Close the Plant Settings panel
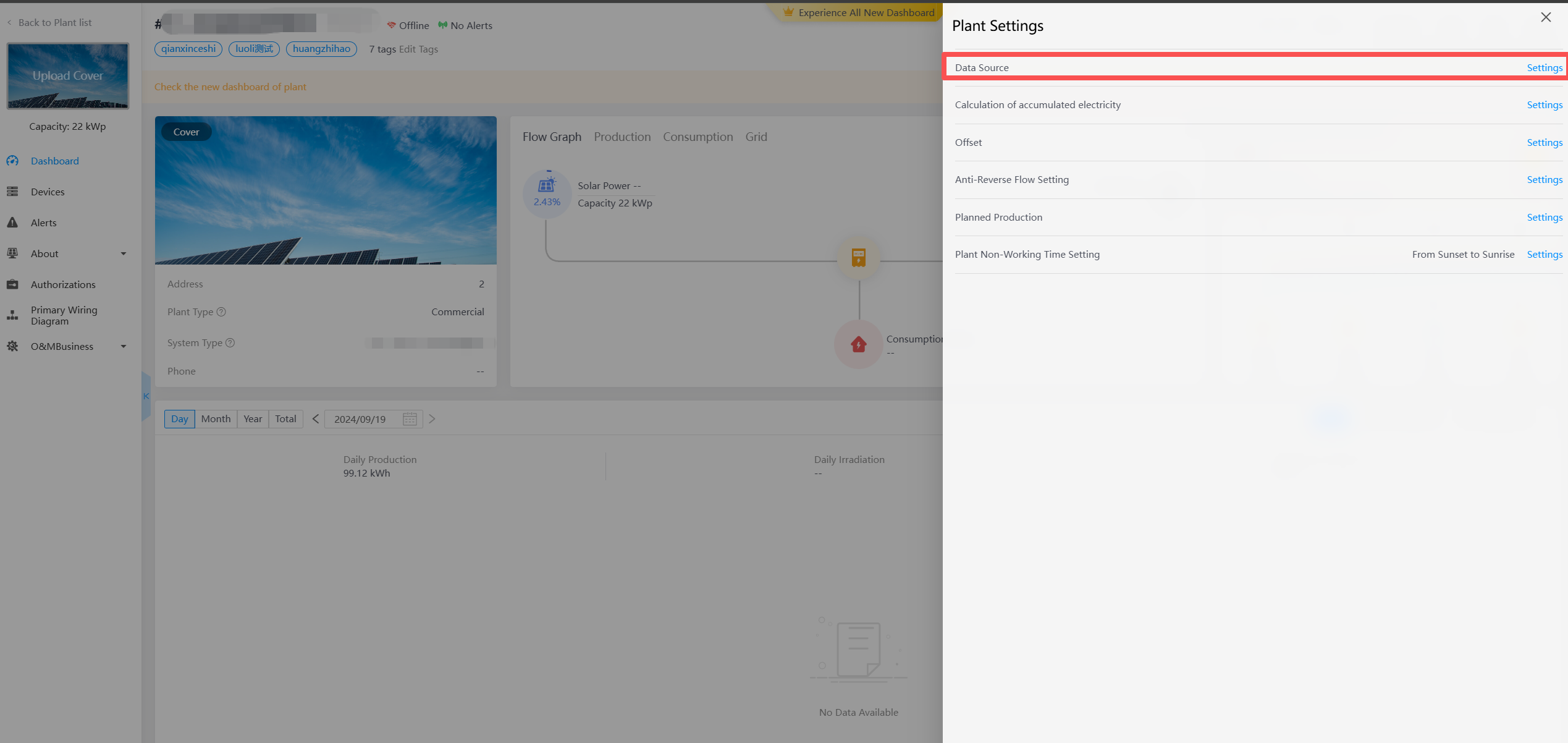The height and width of the screenshot is (743, 1568). [1545, 17]
